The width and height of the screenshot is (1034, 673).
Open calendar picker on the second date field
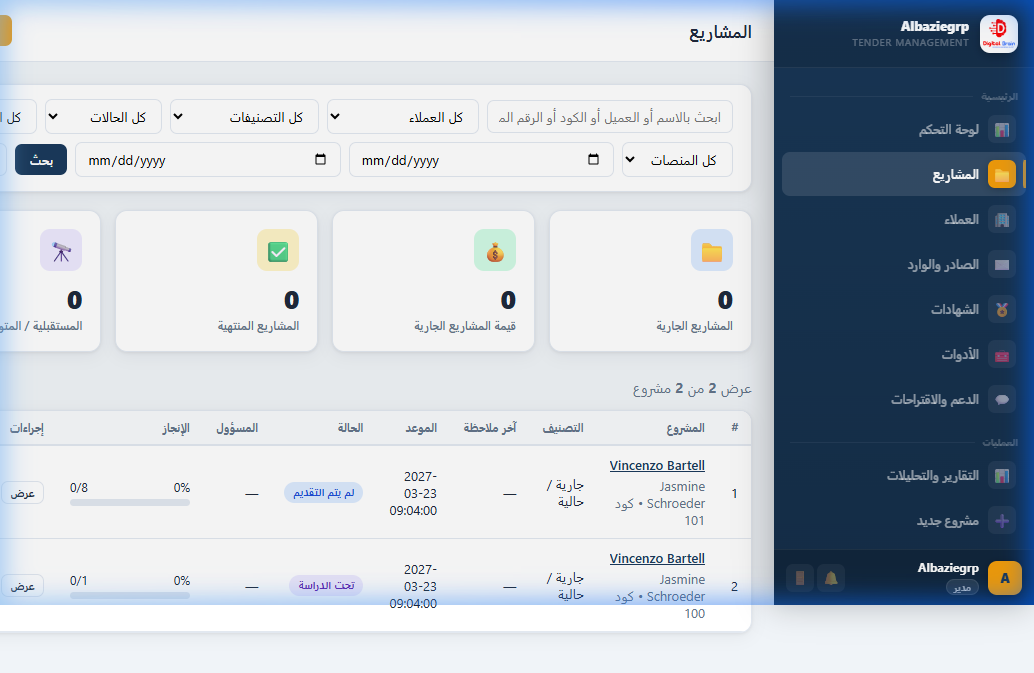[x=320, y=160]
